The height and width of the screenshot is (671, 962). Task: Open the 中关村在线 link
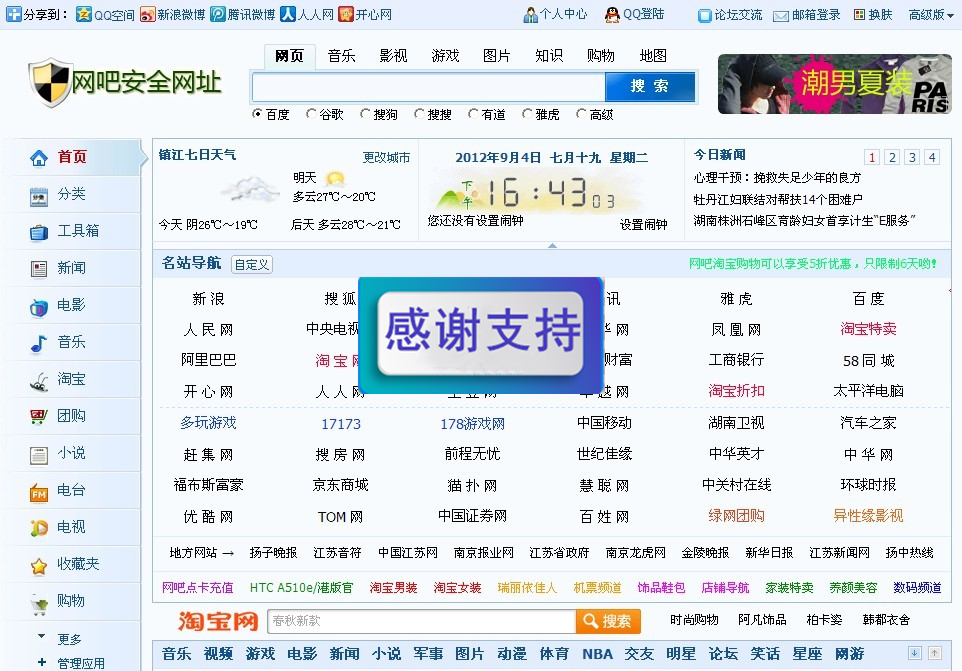click(x=737, y=485)
